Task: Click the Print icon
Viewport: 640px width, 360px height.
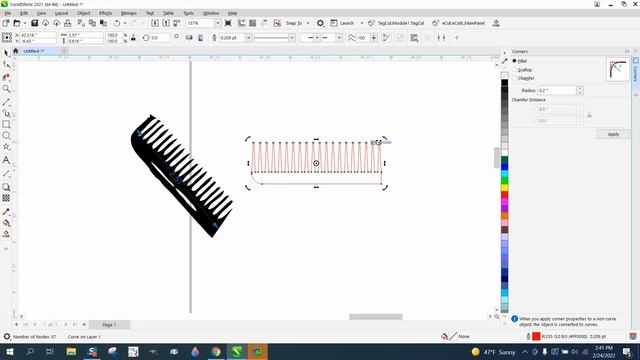Action: coord(68,23)
